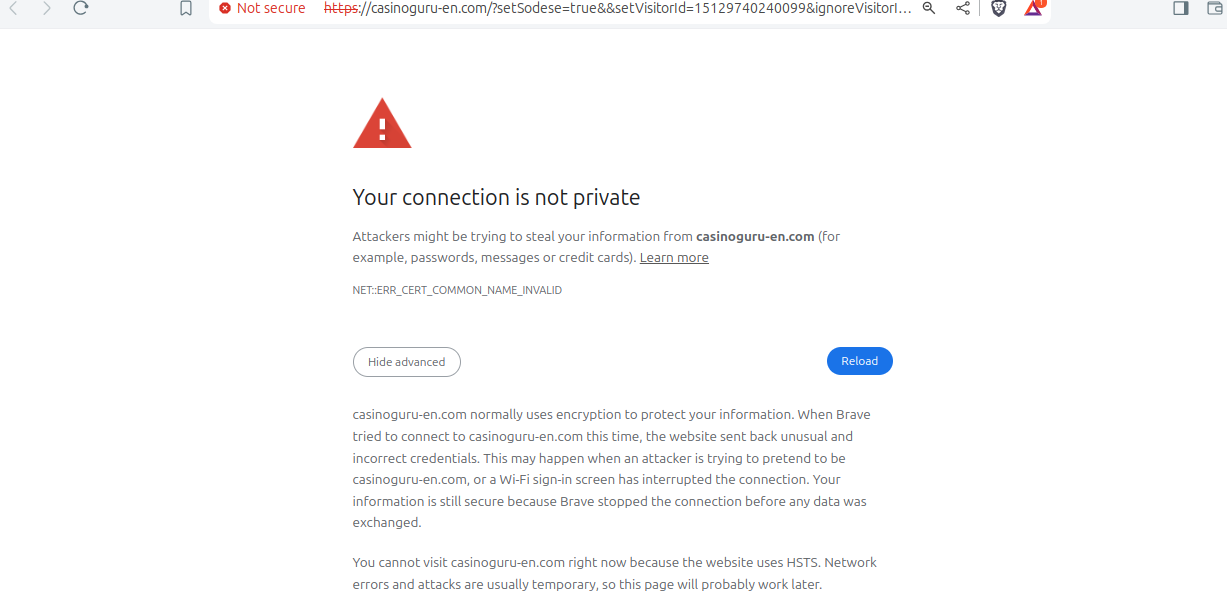
Task: Open the Brave Rewards triangle icon
Action: click(x=1033, y=8)
